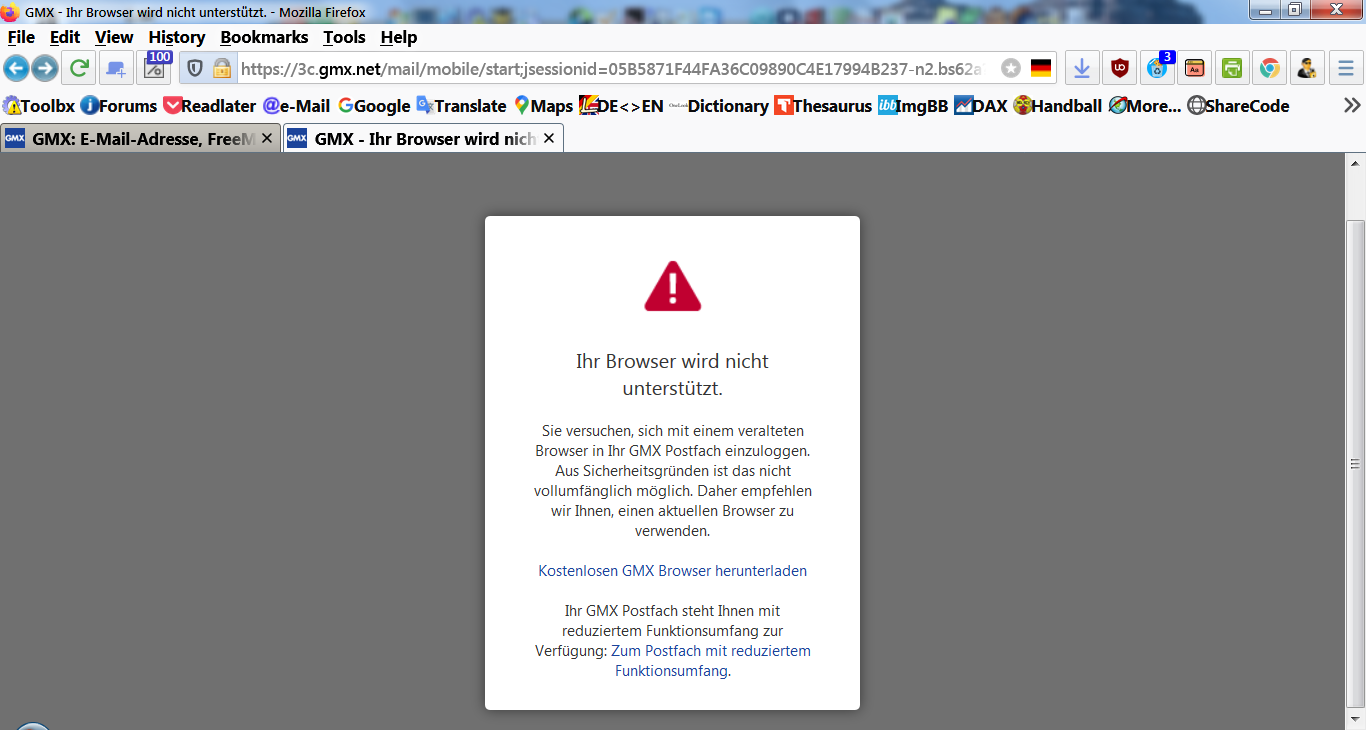Click the German flag icon in address bar
The width and height of the screenshot is (1366, 730).
tap(1041, 68)
